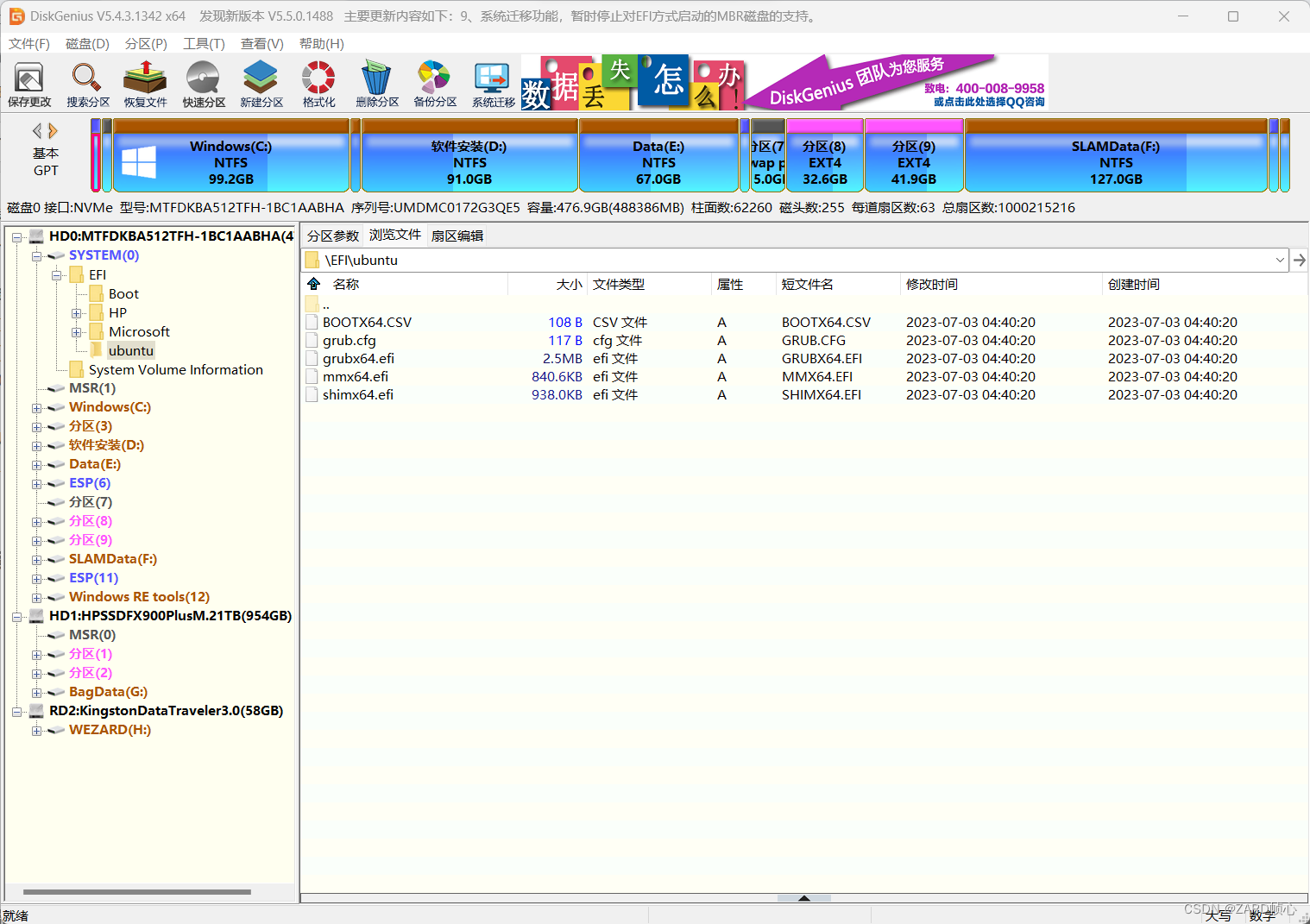Screen dimensions: 1310x924
Task: Select the ESP(6) partition in tree
Action: (x=90, y=483)
